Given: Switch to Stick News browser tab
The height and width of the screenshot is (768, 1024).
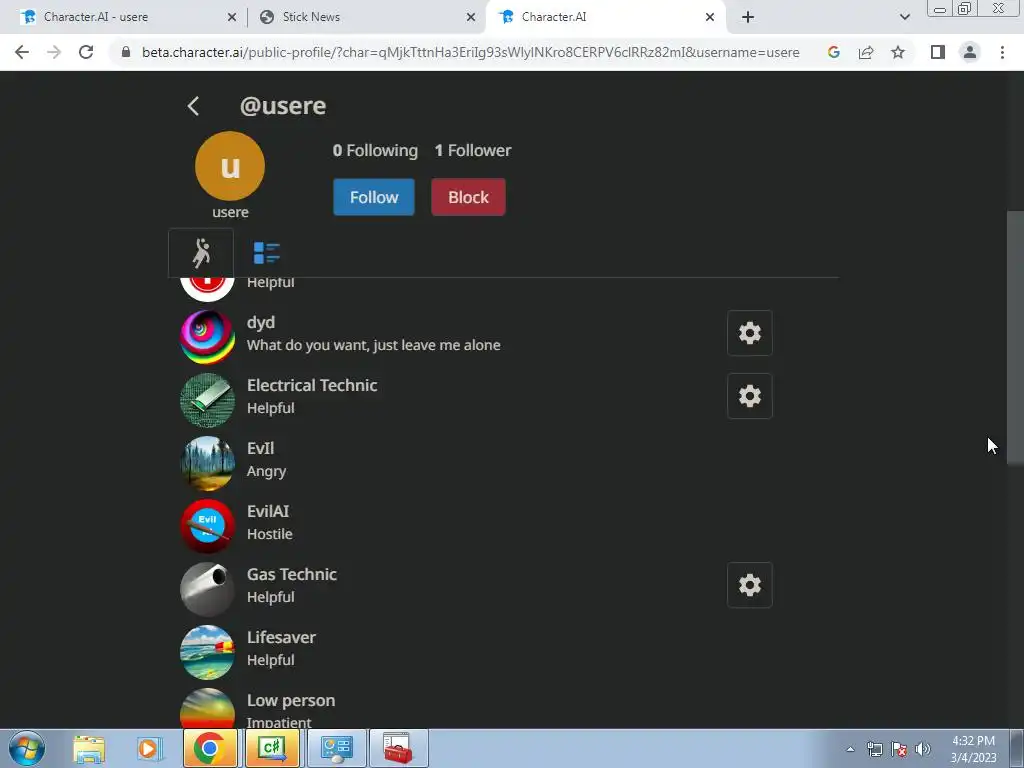Looking at the screenshot, I should [366, 17].
